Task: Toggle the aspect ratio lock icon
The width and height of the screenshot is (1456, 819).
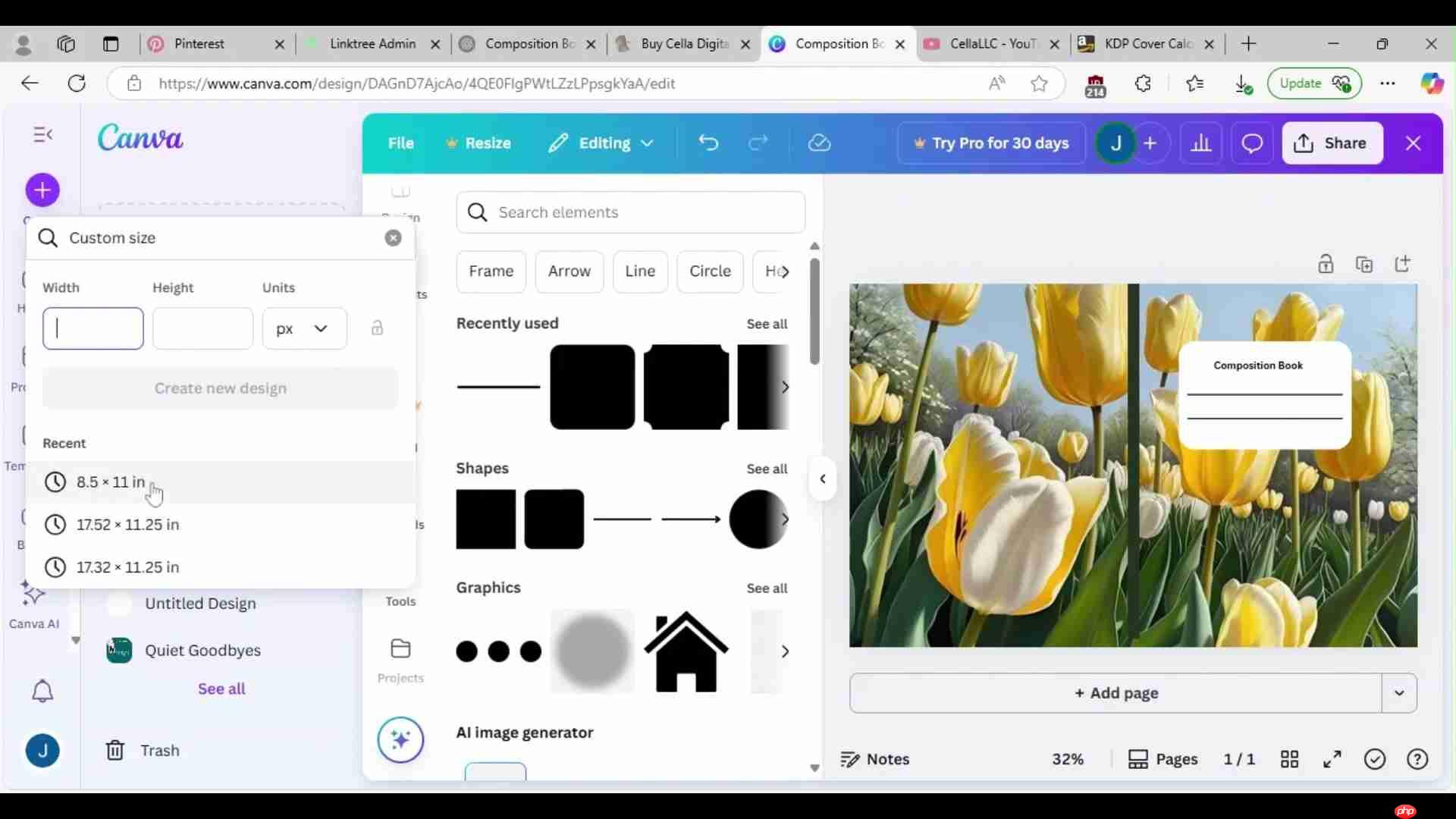Action: (x=377, y=328)
